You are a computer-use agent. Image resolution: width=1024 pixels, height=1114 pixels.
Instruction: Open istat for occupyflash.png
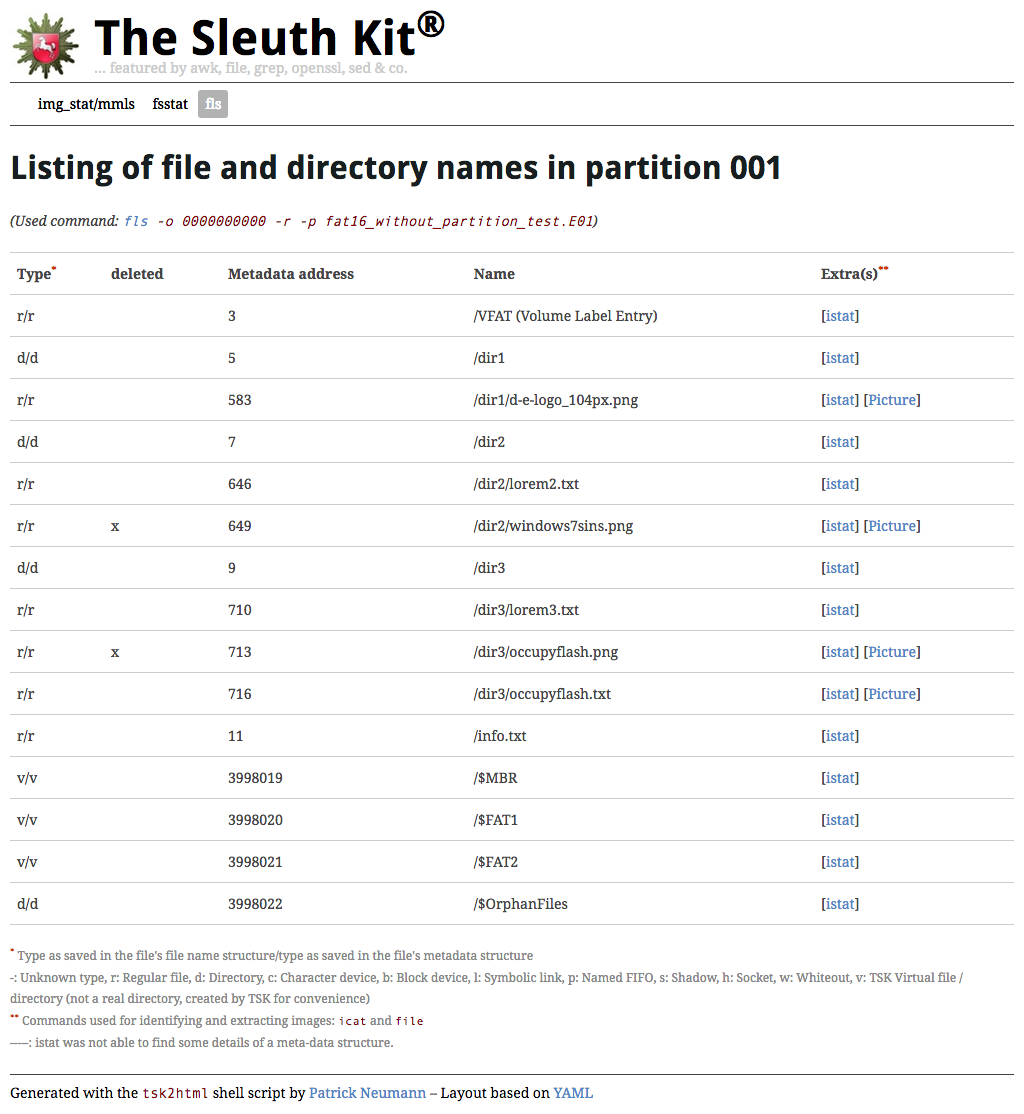pos(840,651)
